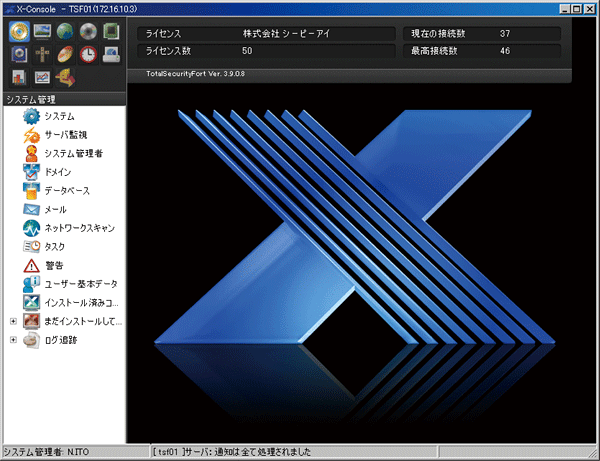Click the warning triangle icon beside 警告
Image resolution: width=600 pixels, height=461 pixels.
coord(31,266)
